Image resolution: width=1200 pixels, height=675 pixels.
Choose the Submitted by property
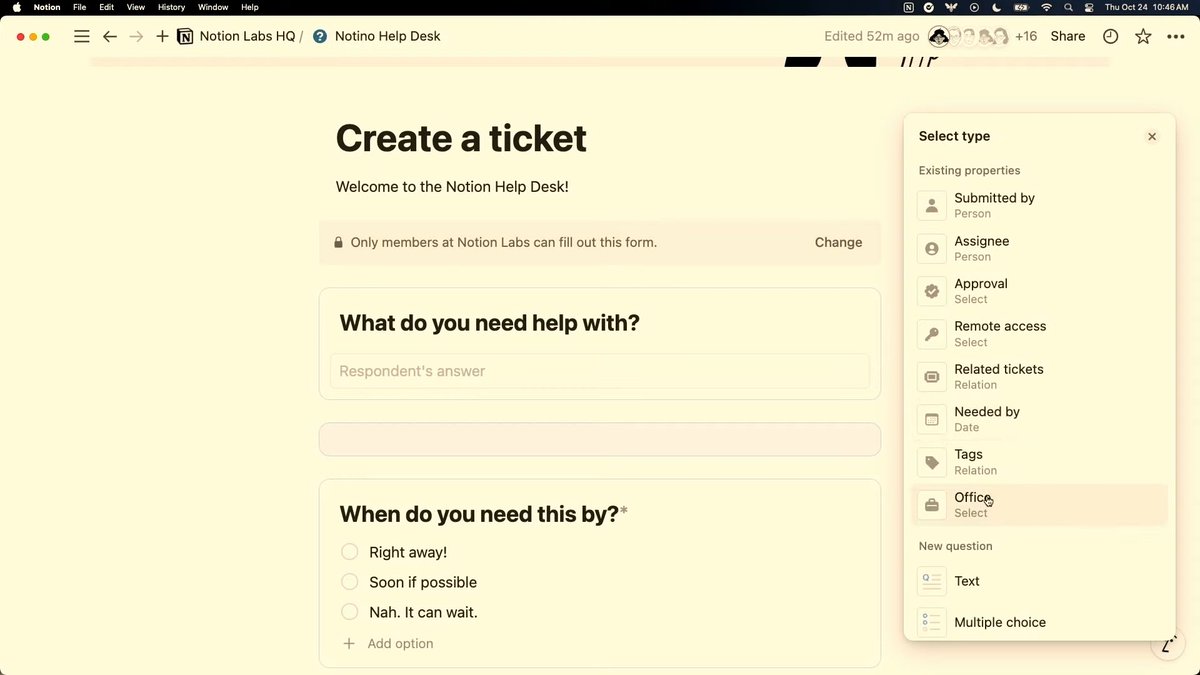(1040, 206)
